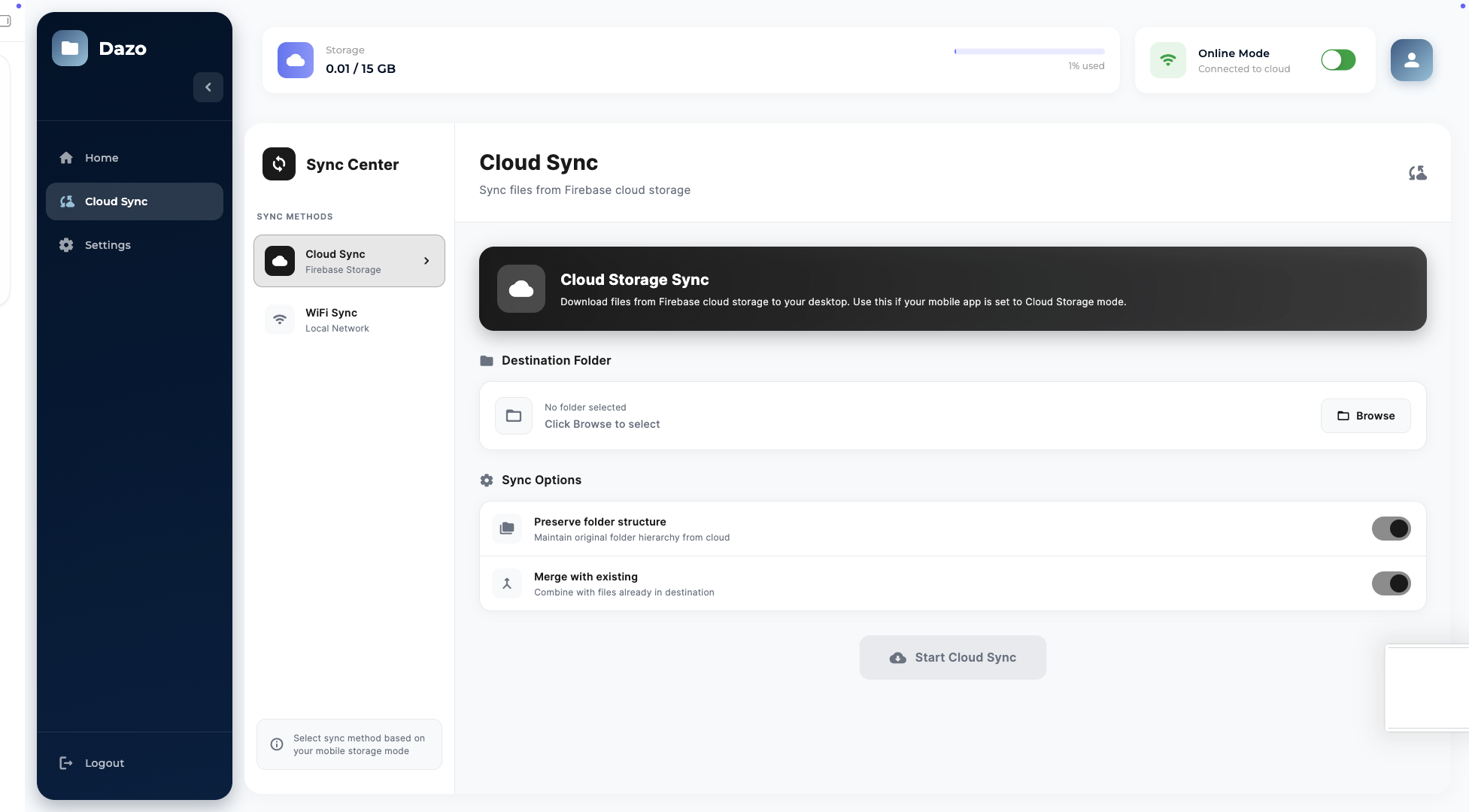Click the Logout button

point(135,763)
